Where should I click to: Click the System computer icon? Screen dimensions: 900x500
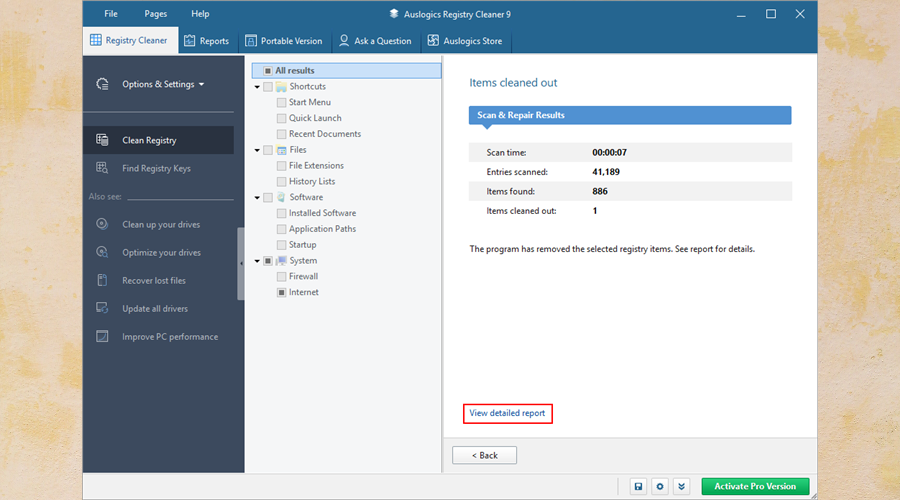(x=281, y=261)
